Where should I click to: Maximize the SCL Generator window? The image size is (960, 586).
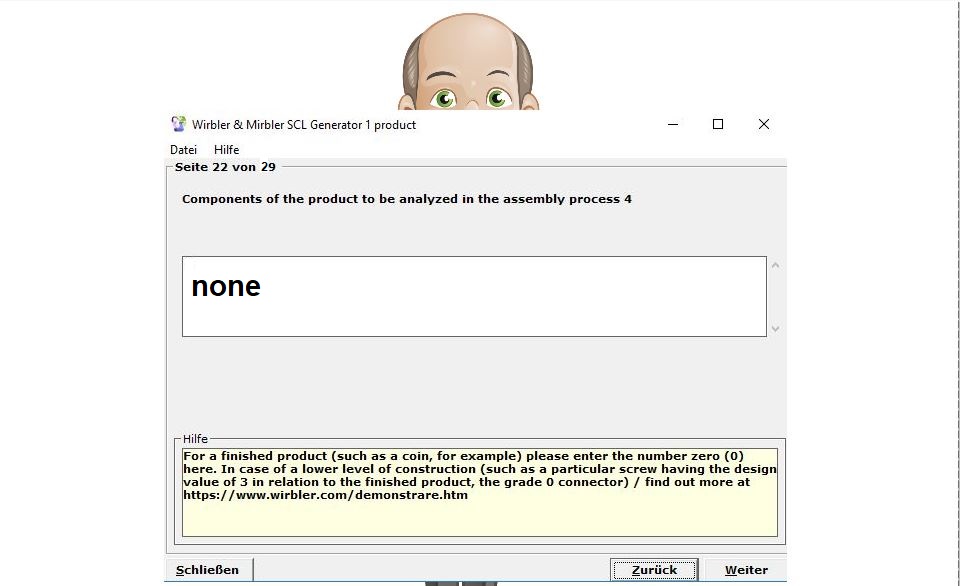point(717,124)
